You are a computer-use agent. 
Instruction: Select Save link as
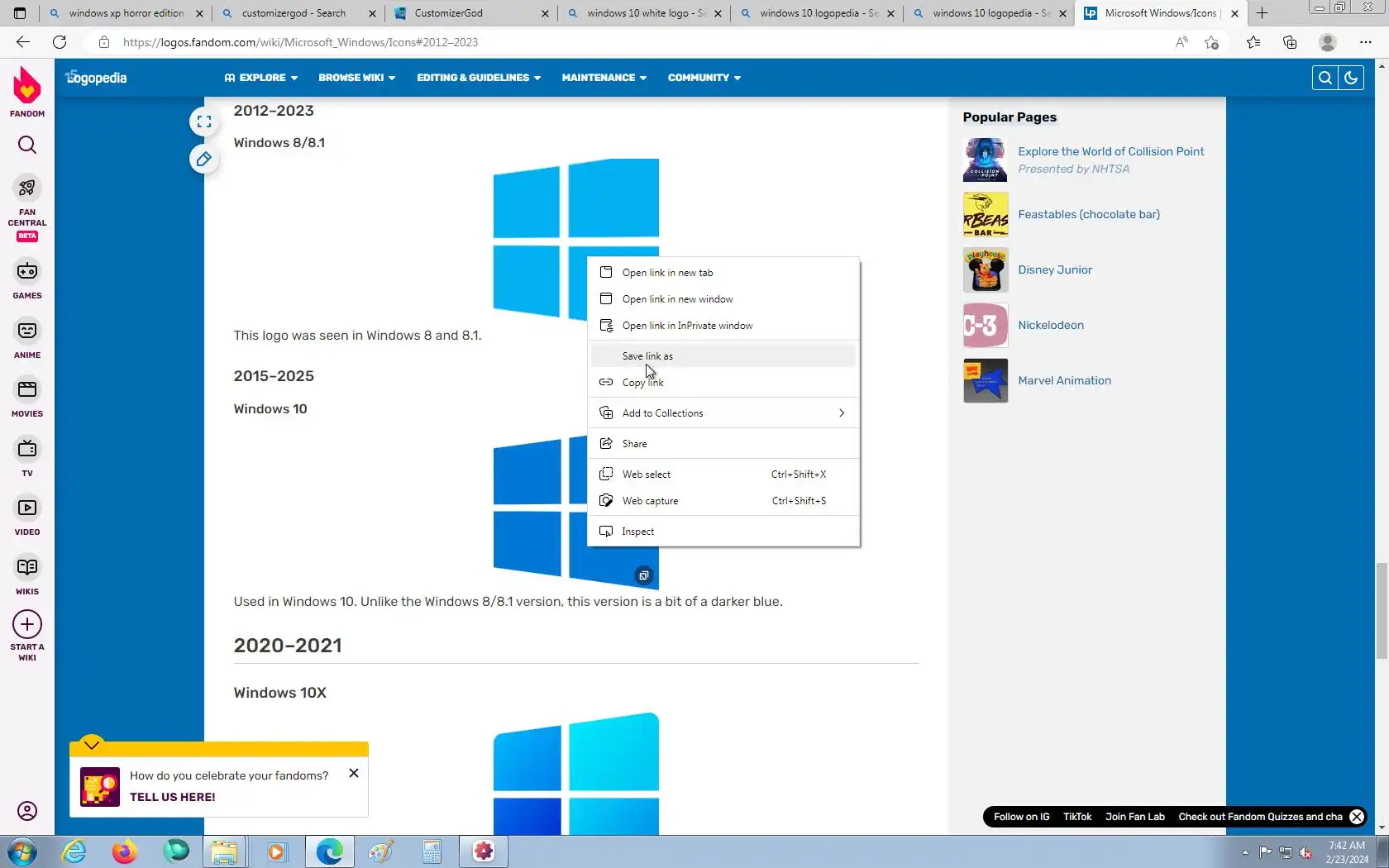(723, 356)
